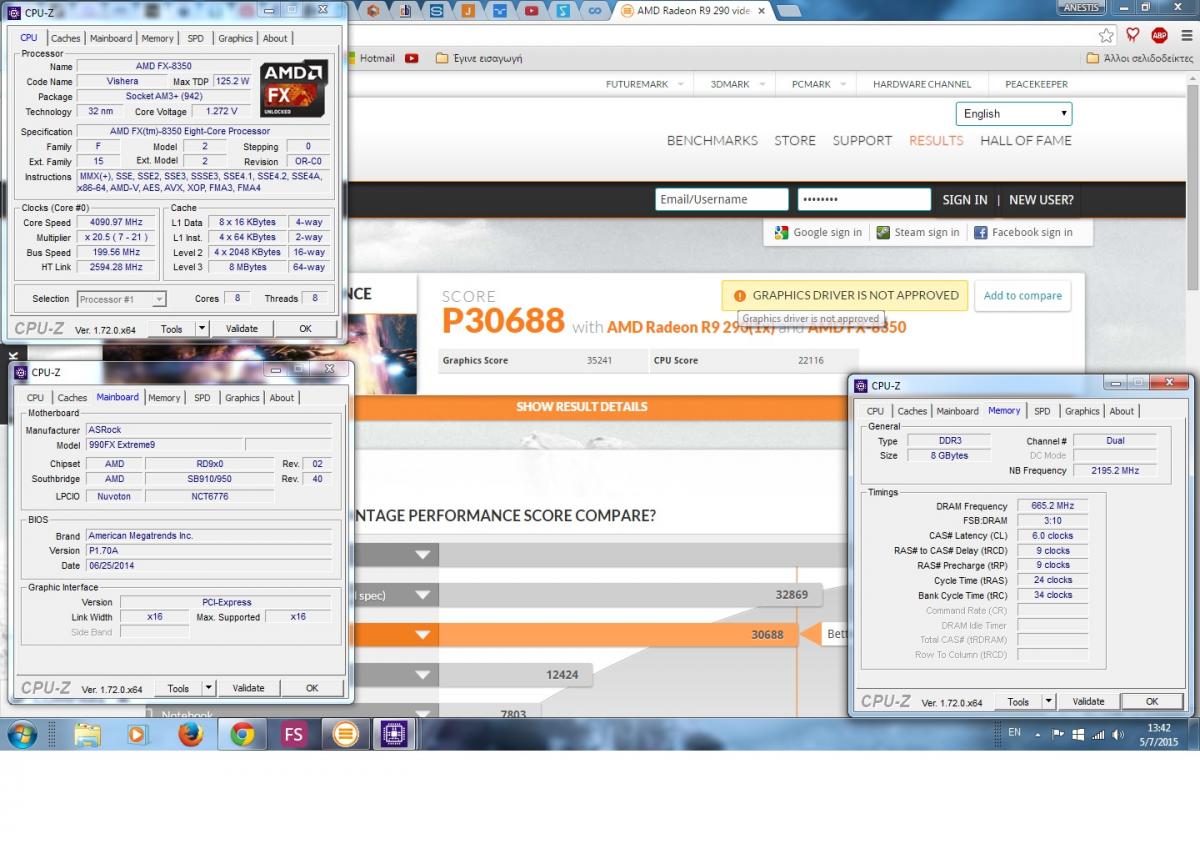Screen dimensions: 1200x854
Task: Click the Add to compare button
Action: pos(1022,296)
